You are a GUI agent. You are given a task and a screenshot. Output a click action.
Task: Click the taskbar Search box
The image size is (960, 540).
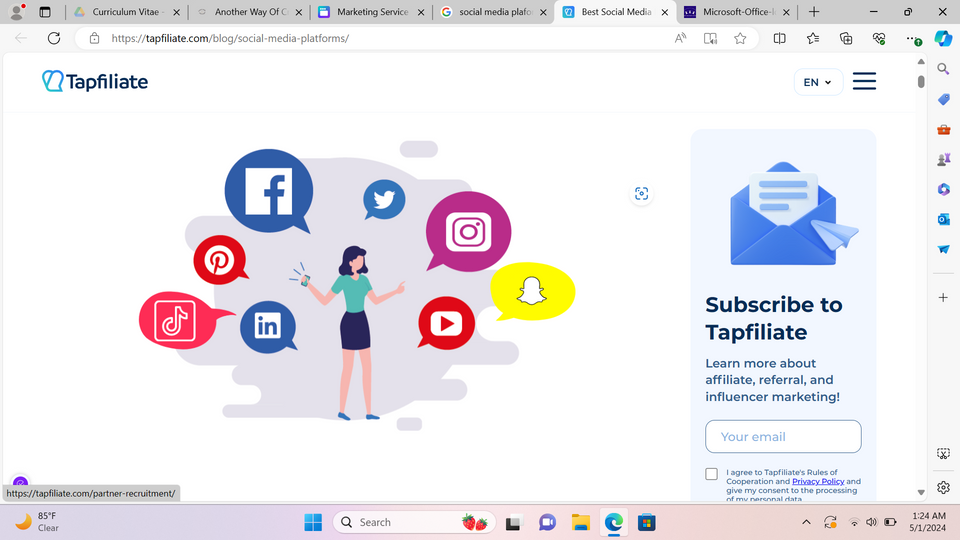tap(414, 522)
